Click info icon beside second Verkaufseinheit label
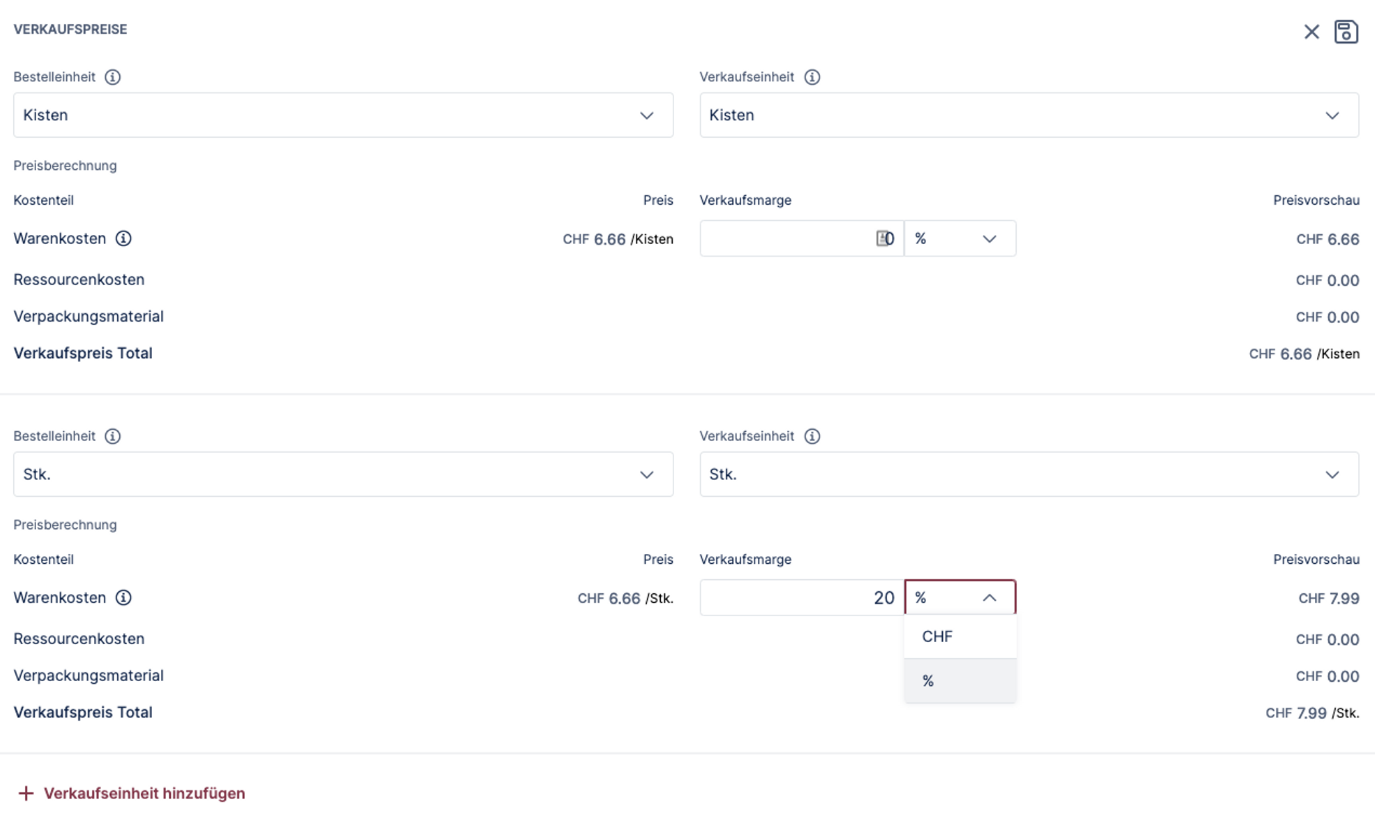 tap(812, 436)
